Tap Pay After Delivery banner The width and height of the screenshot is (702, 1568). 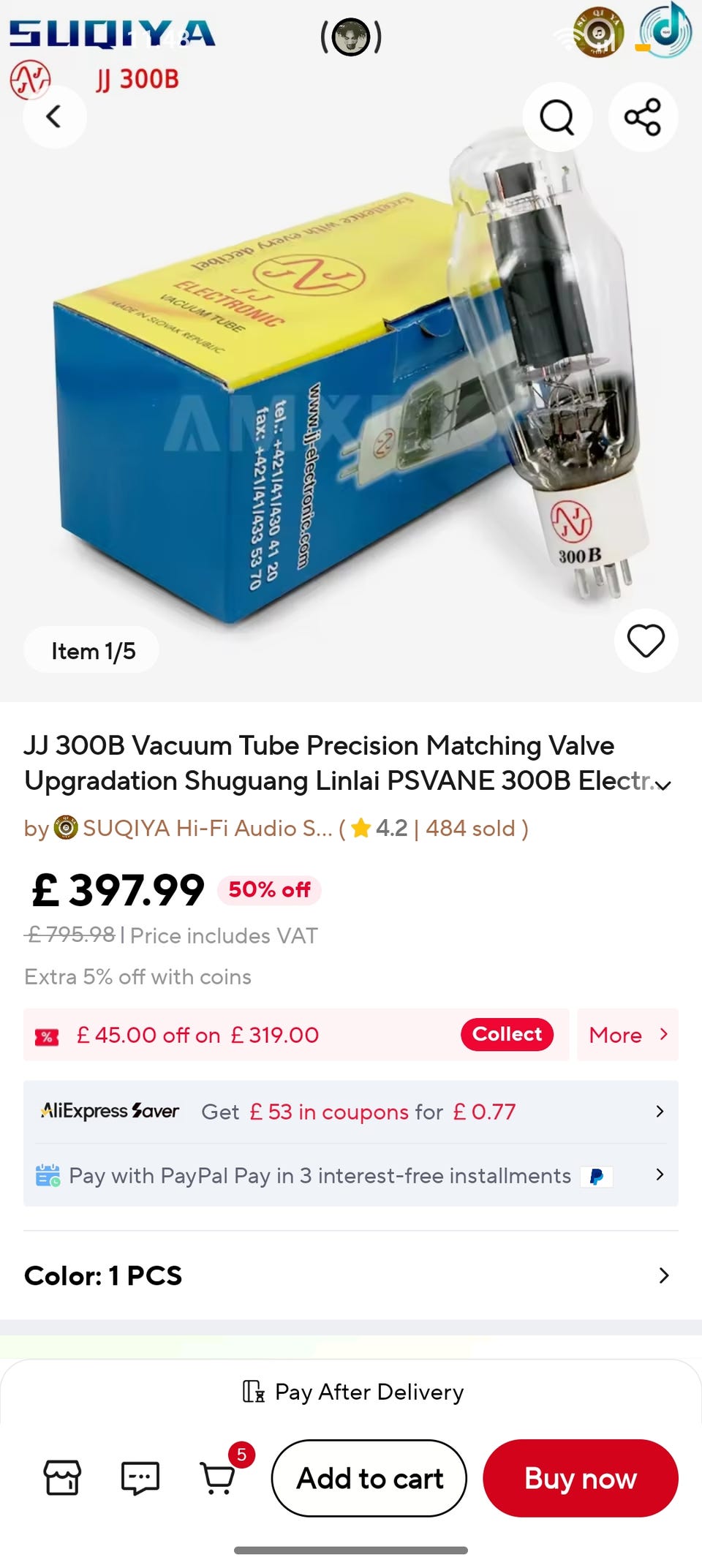coord(352,1392)
